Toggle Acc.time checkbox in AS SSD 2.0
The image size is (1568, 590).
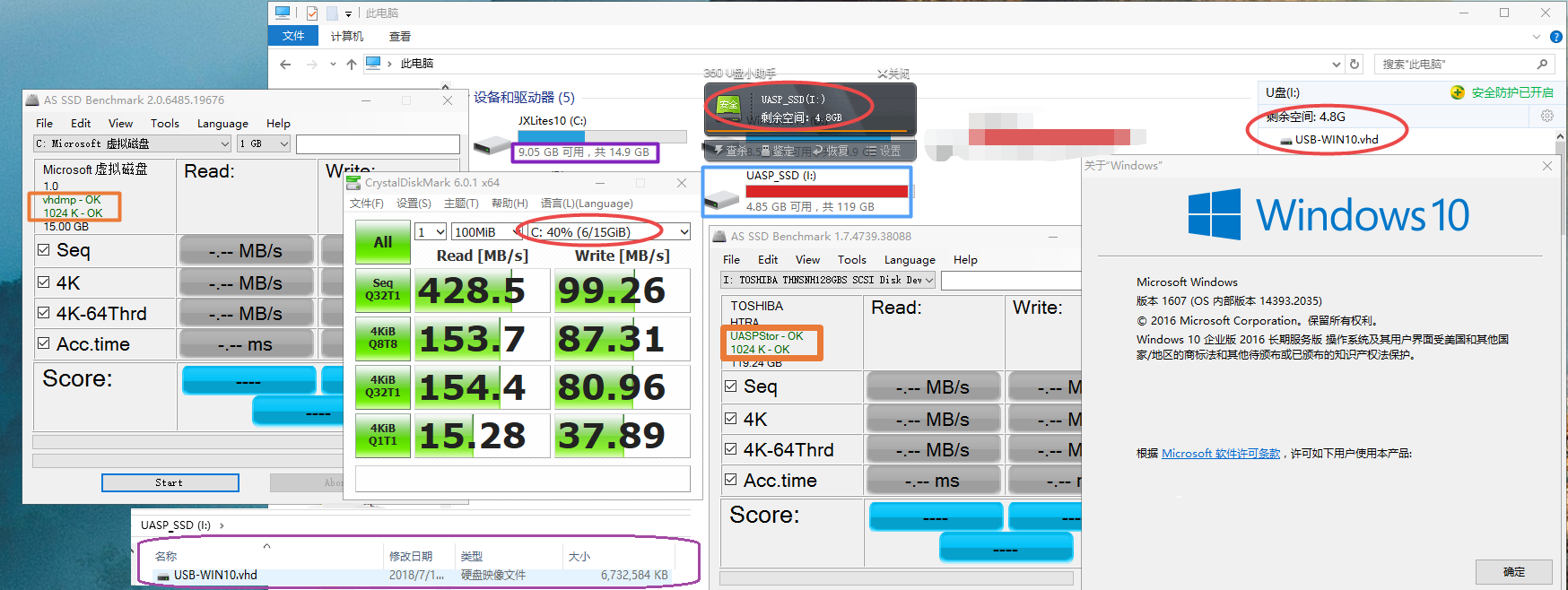click(43, 343)
